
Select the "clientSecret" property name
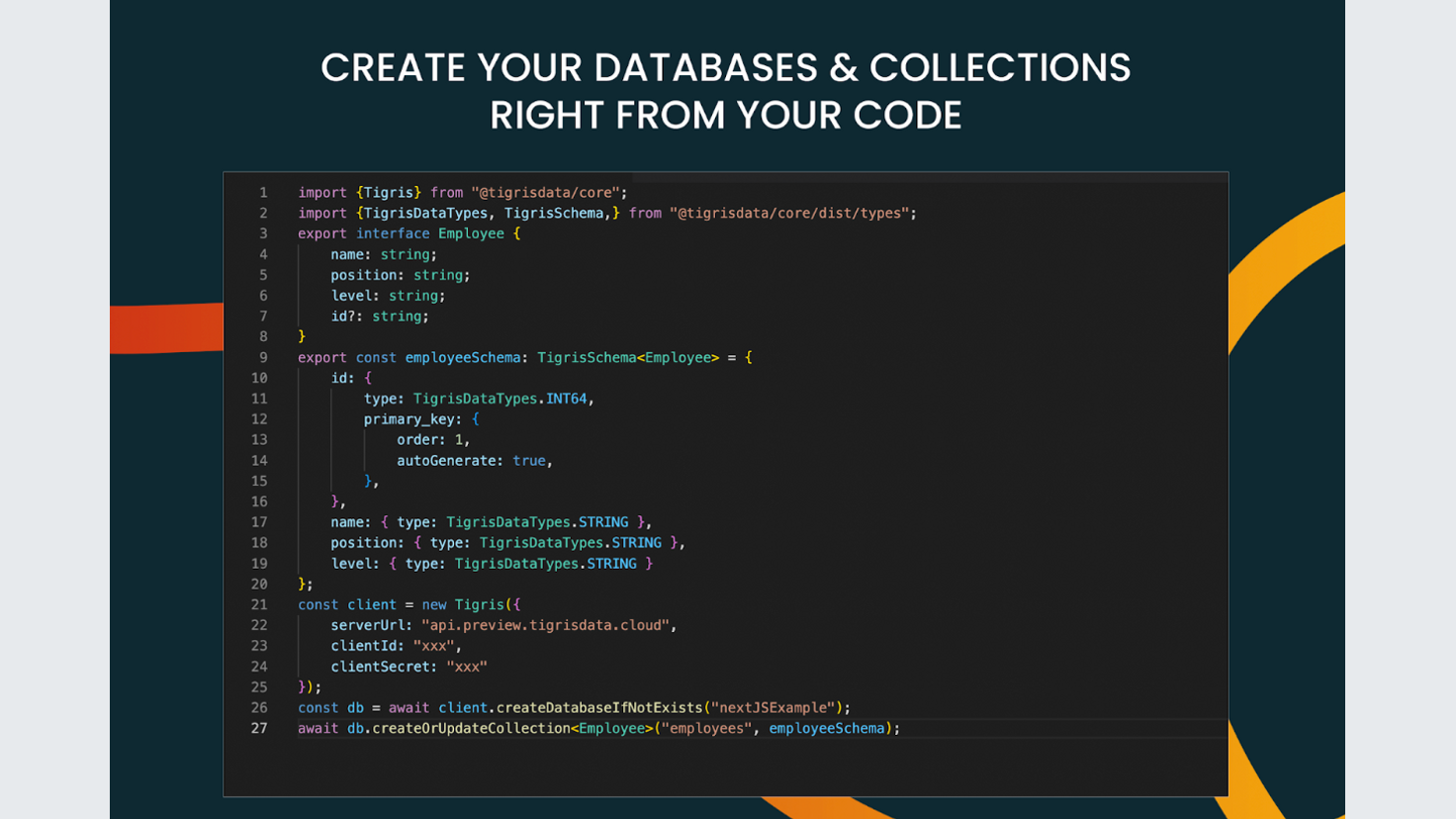click(381, 667)
